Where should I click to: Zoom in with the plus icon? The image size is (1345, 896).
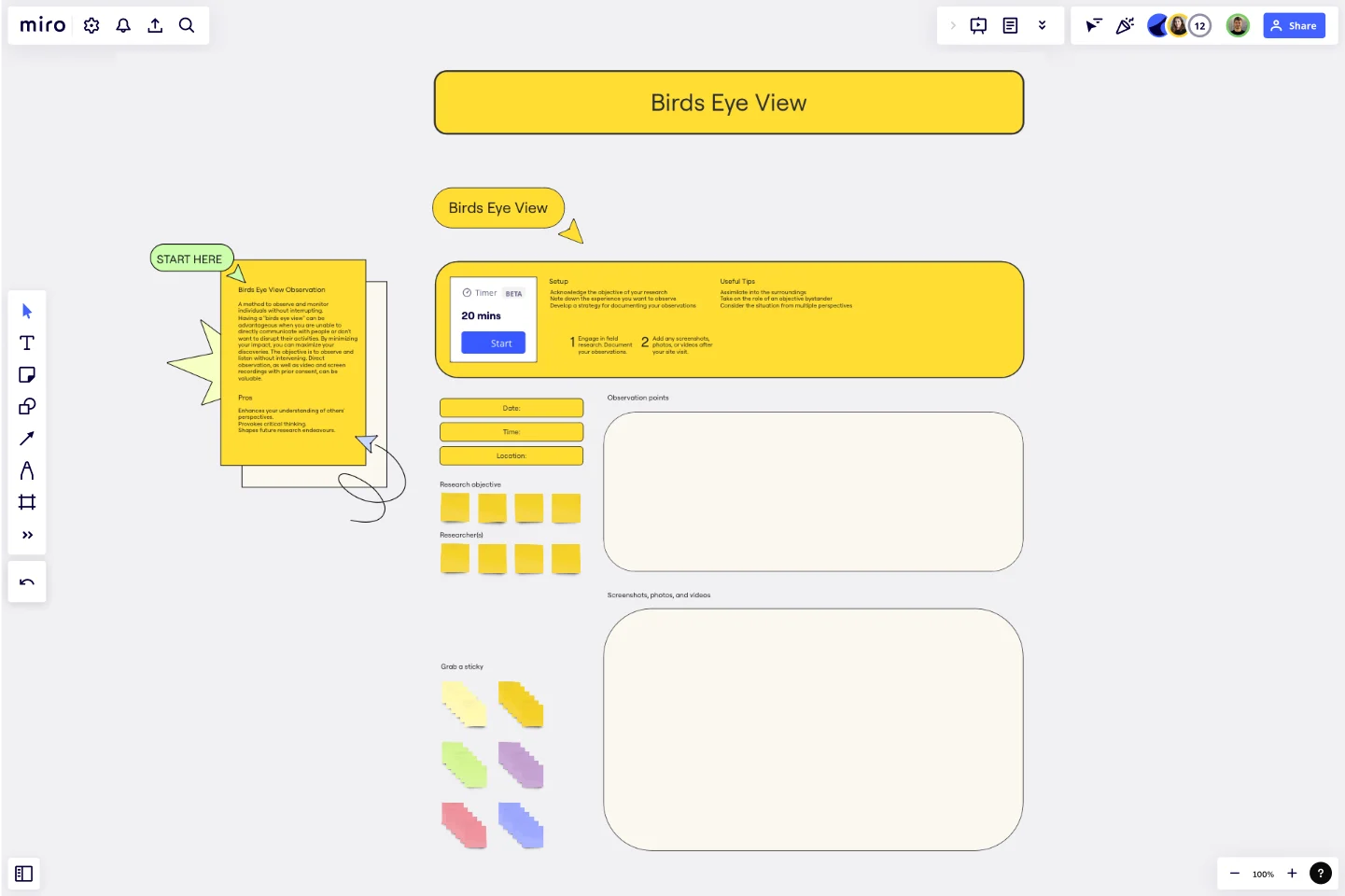[x=1292, y=874]
